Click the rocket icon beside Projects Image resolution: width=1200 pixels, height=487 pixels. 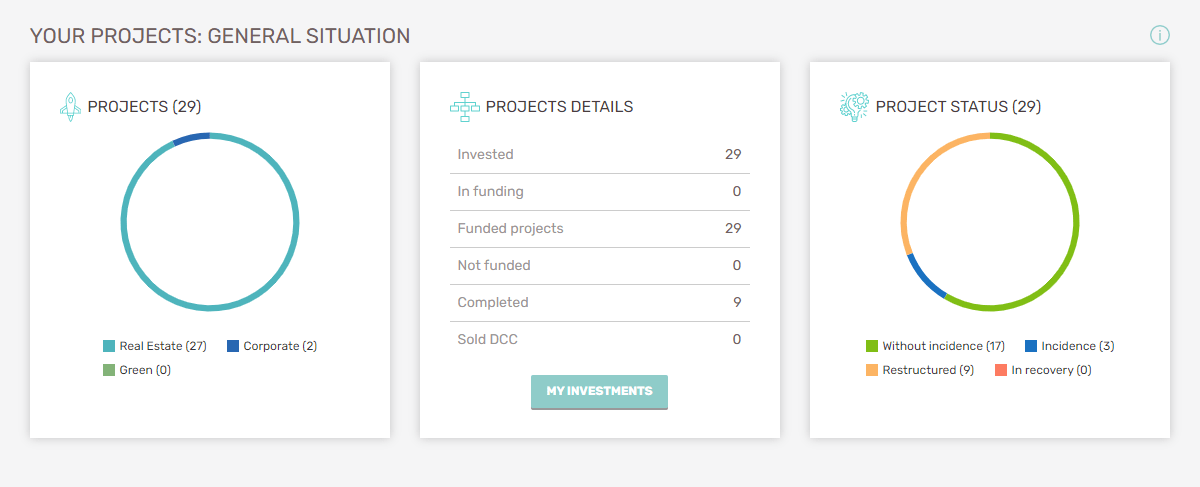click(69, 107)
